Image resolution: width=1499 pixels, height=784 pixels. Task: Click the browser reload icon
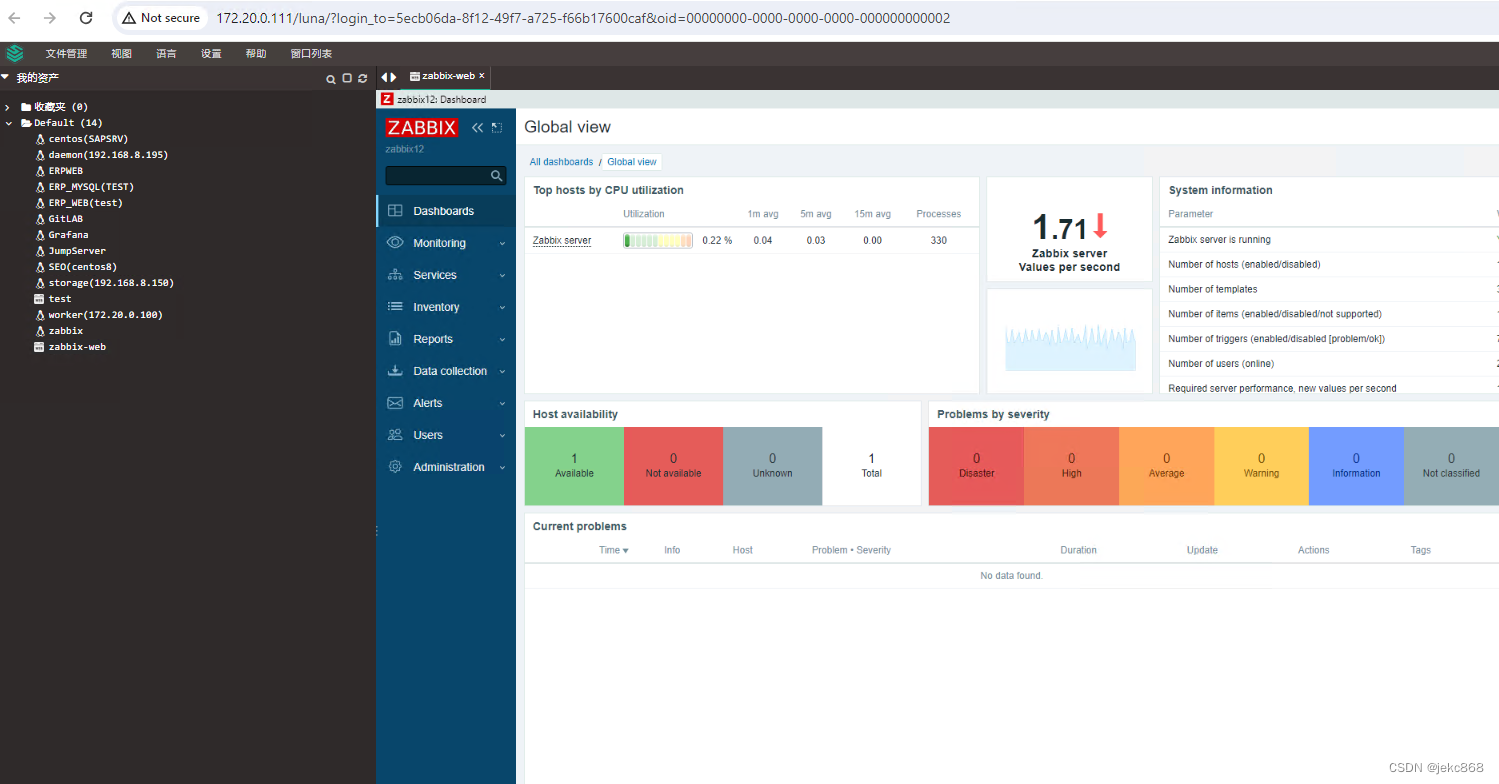coord(86,18)
